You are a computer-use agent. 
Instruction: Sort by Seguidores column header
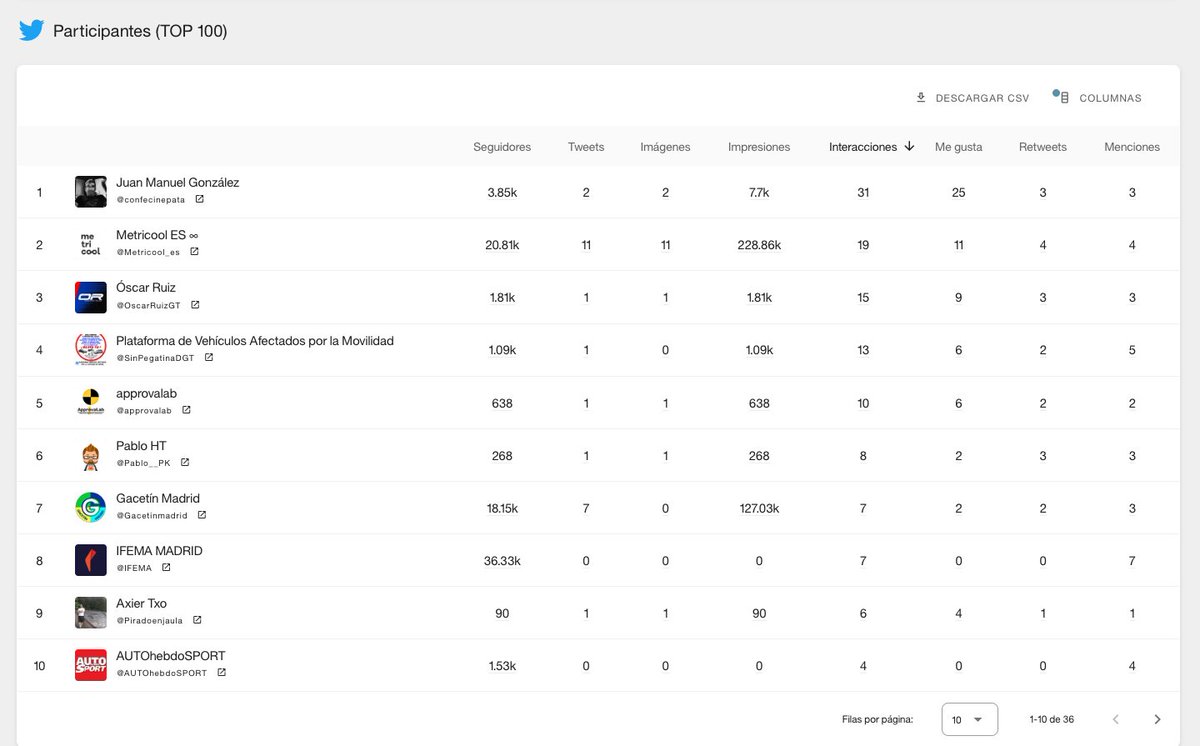pyautogui.click(x=502, y=147)
